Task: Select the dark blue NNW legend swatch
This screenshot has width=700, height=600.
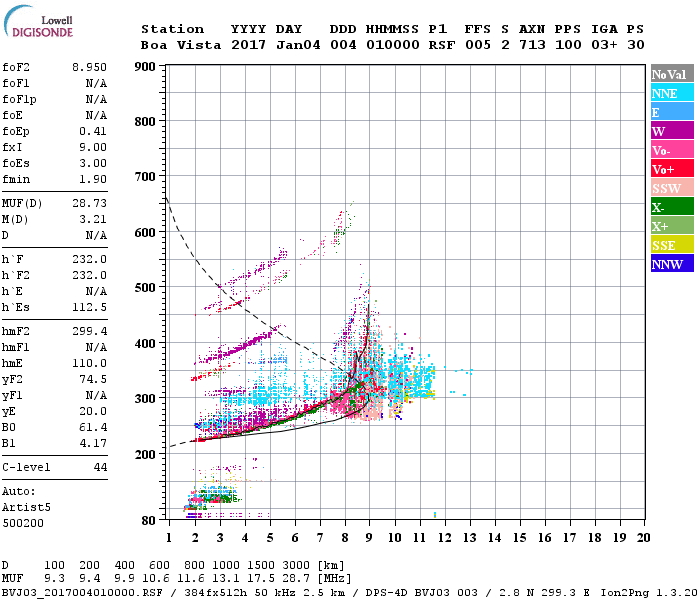Action: pos(672,264)
